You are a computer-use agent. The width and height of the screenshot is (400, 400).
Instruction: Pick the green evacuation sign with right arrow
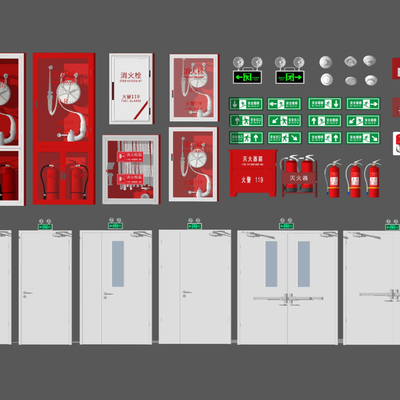tap(363, 104)
